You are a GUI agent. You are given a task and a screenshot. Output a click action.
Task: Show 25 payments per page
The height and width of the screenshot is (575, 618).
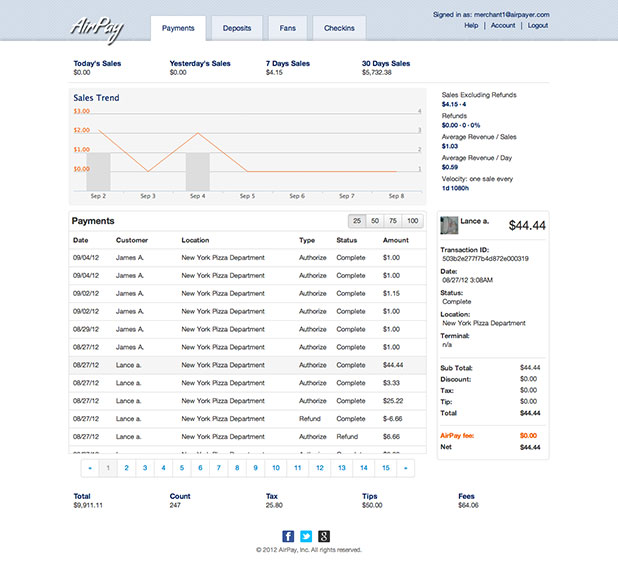[357, 221]
